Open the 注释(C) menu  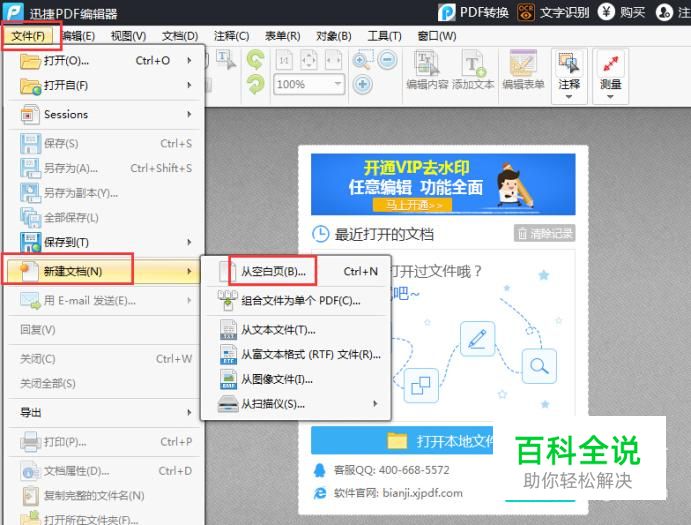click(231, 36)
